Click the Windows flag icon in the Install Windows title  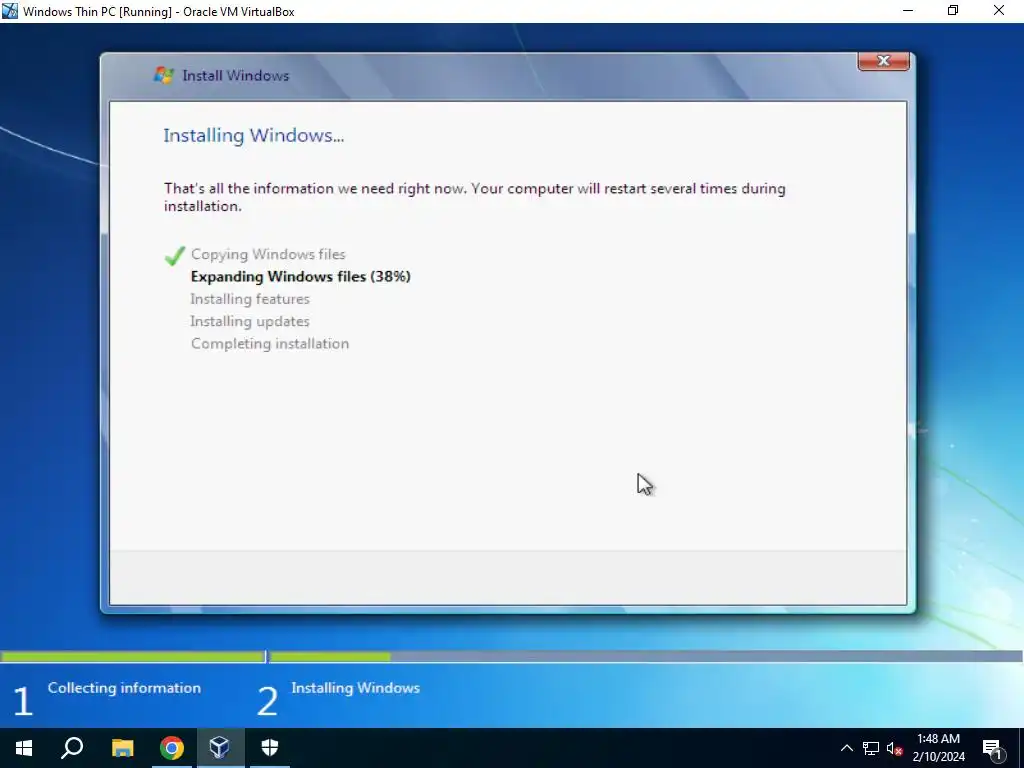click(163, 75)
